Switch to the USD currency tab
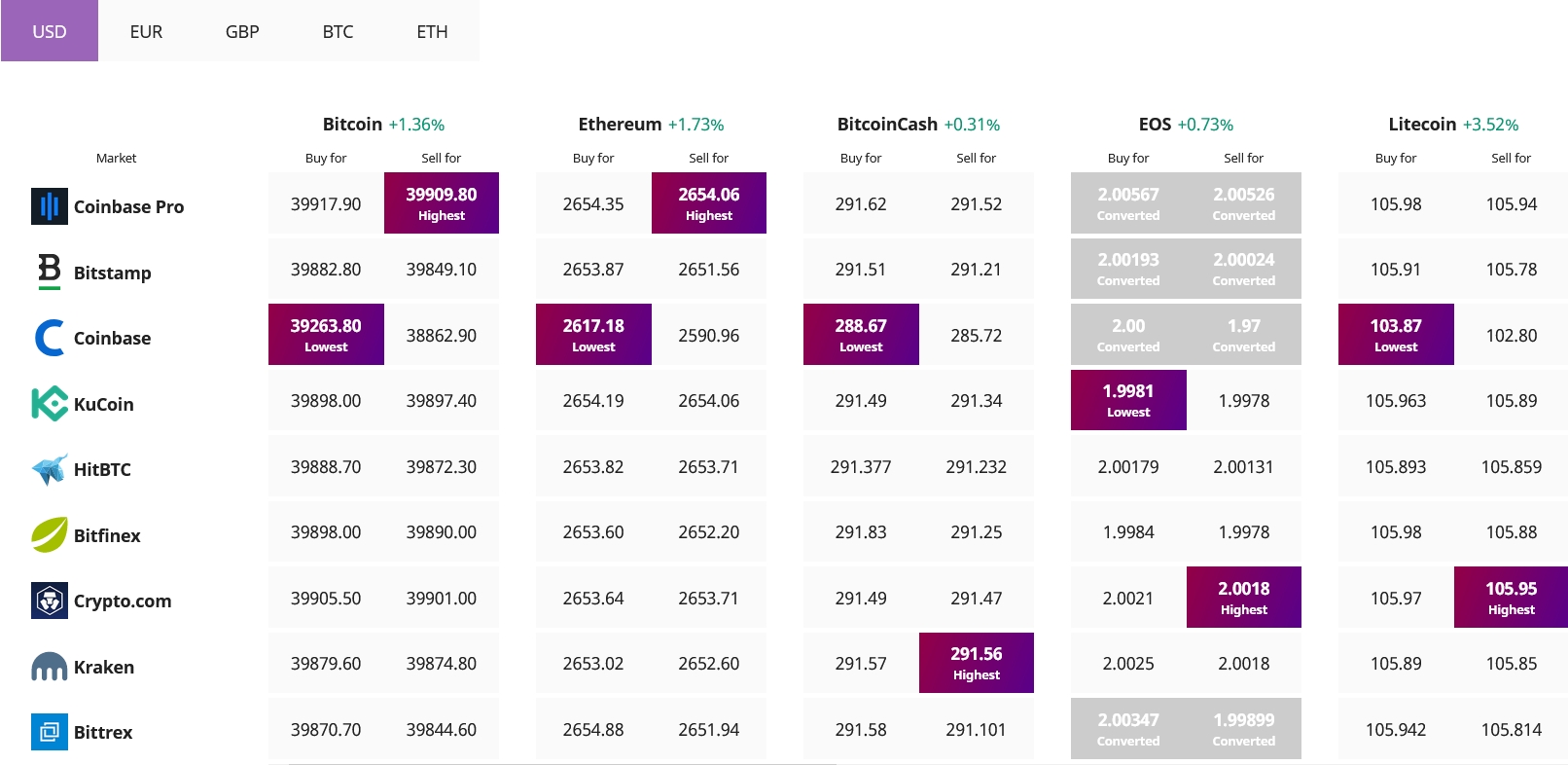Screen dimensions: 1568x765 coord(50,31)
